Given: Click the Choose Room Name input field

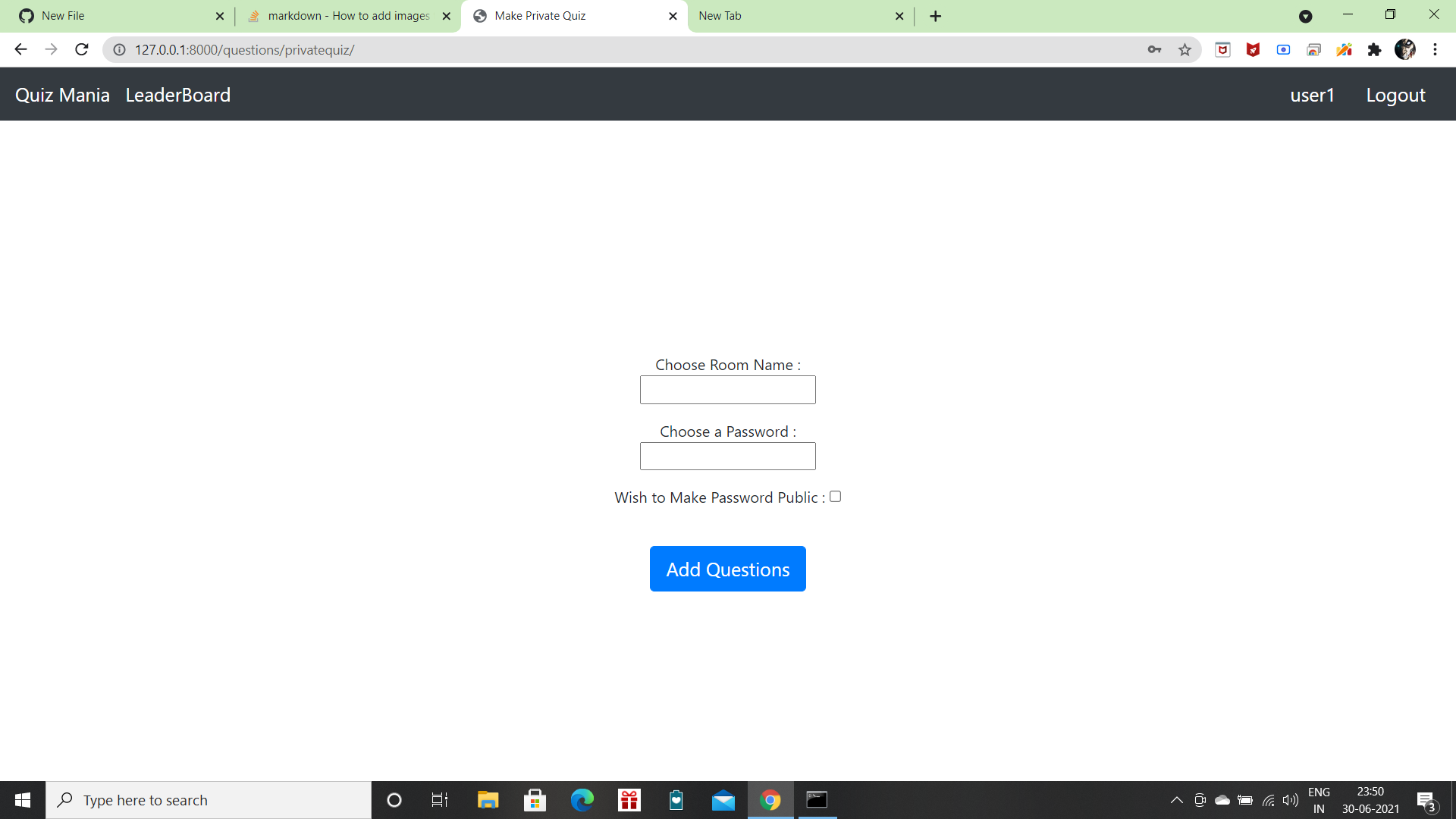Looking at the screenshot, I should pos(727,390).
